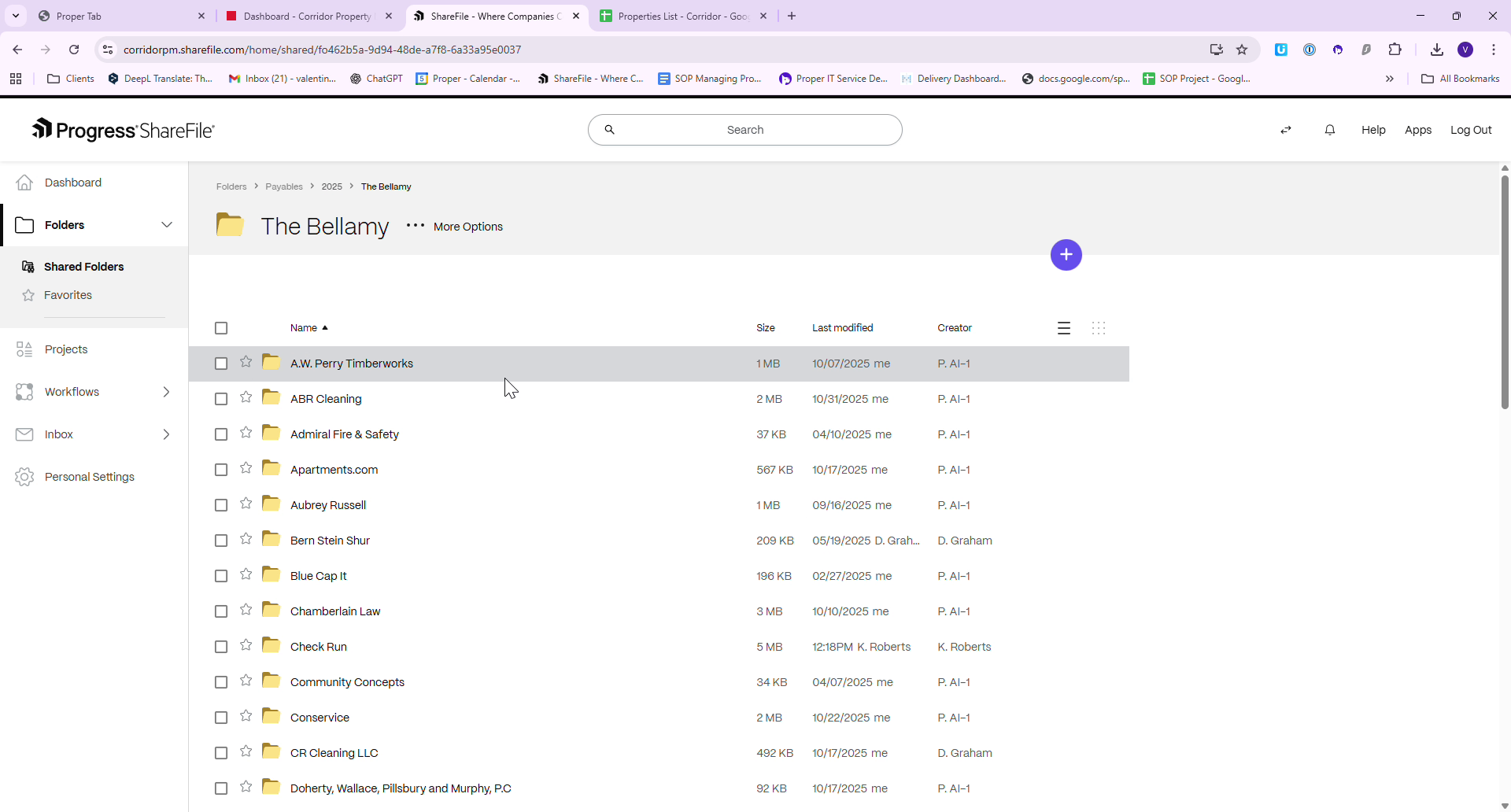1511x812 pixels.
Task: Check the Apartments.com row checkbox
Action: pyautogui.click(x=221, y=470)
